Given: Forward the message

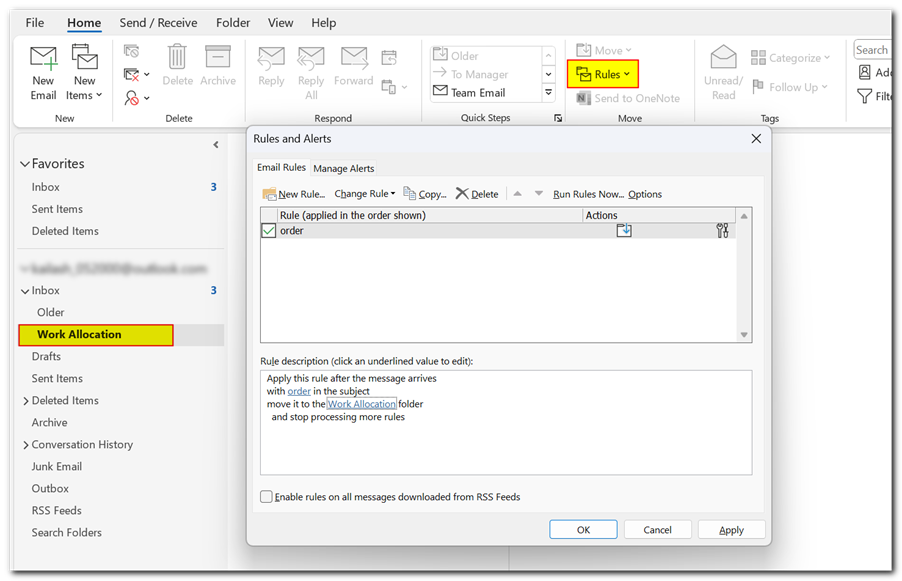Looking at the screenshot, I should pos(353,66).
